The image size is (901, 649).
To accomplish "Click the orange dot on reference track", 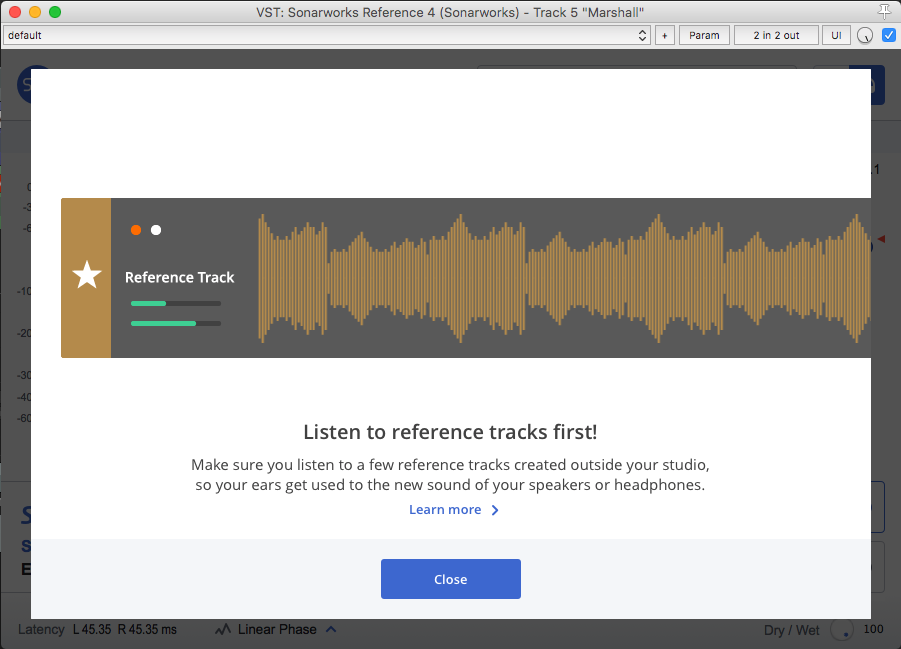I will pos(136,230).
